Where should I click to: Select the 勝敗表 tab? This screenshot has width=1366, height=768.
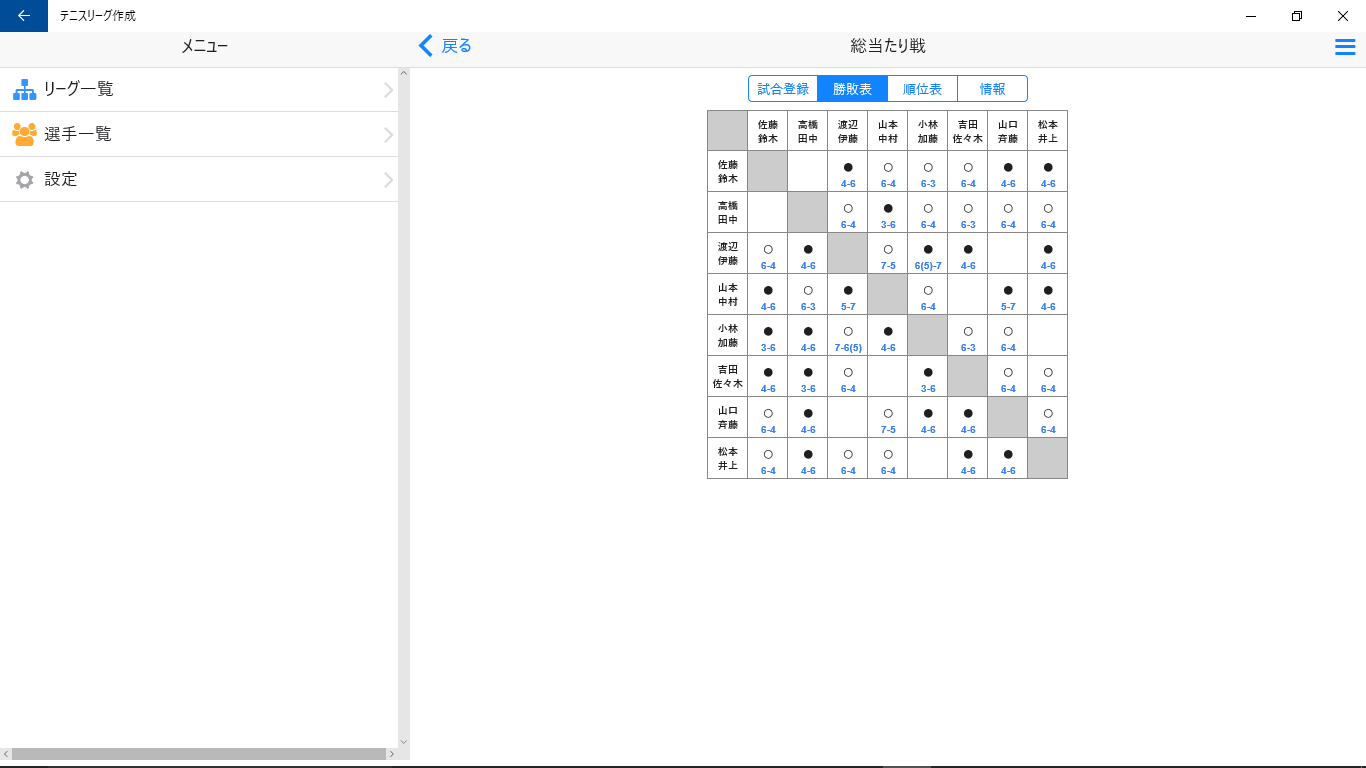(x=852, y=88)
